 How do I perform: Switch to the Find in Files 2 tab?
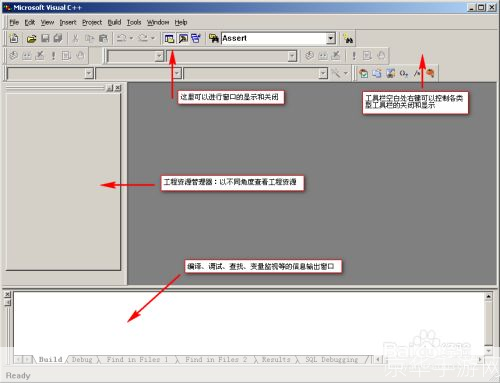point(216,359)
